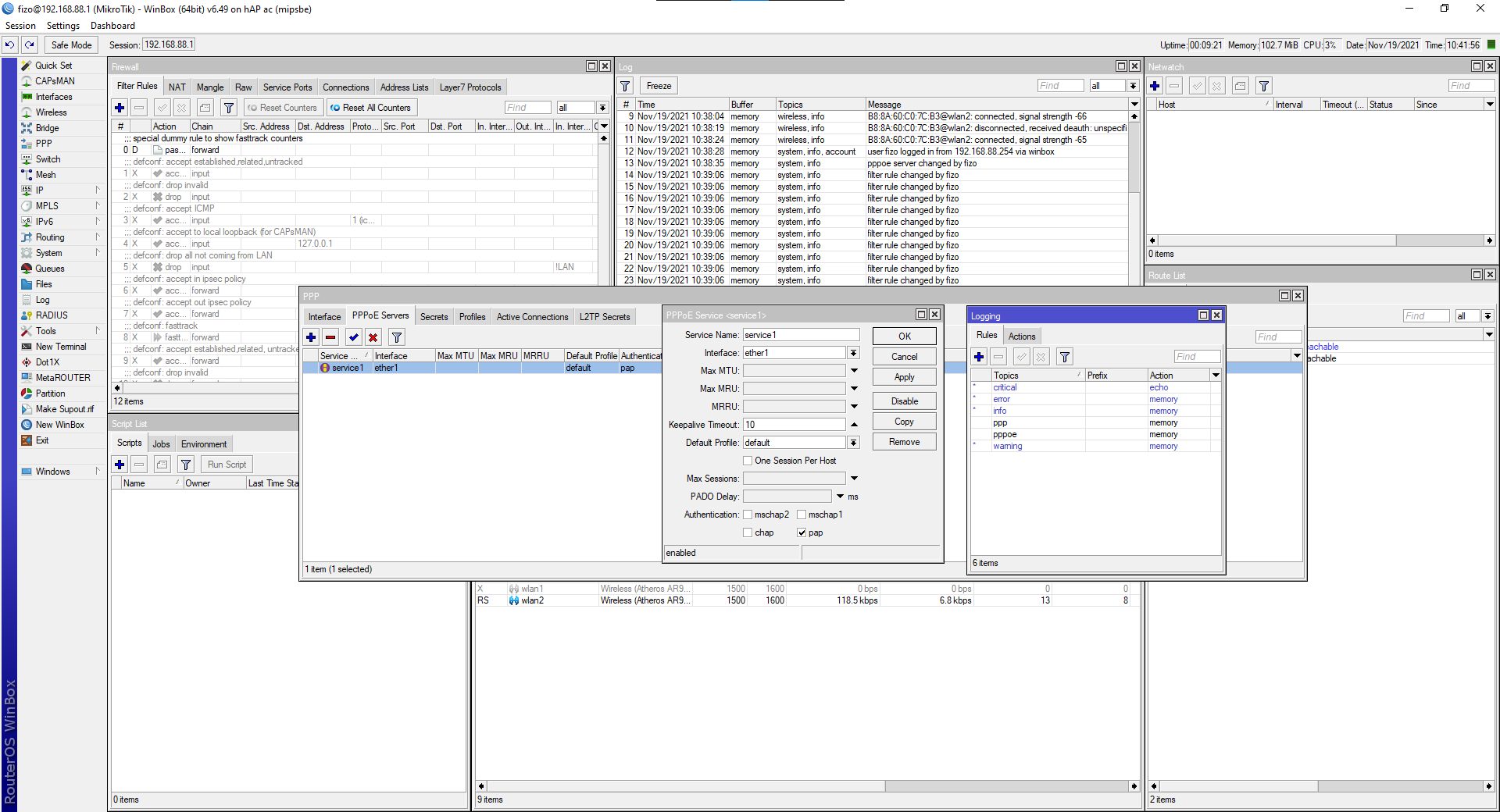Remove selected PPPoE server with minus icon
Image resolution: width=1500 pixels, height=812 pixels.
(x=330, y=337)
